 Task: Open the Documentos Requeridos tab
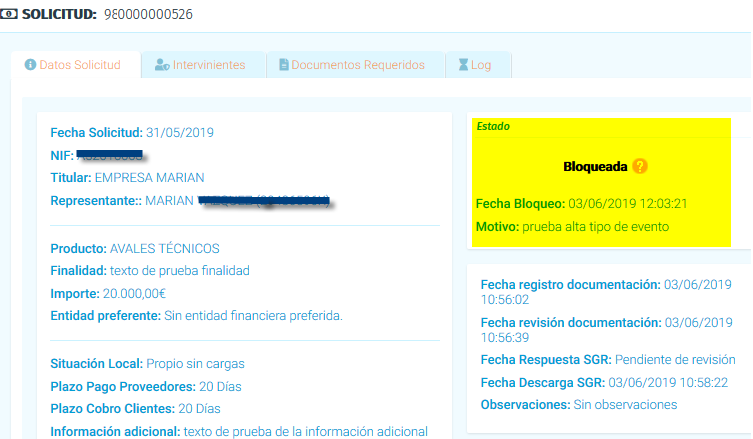(x=355, y=65)
